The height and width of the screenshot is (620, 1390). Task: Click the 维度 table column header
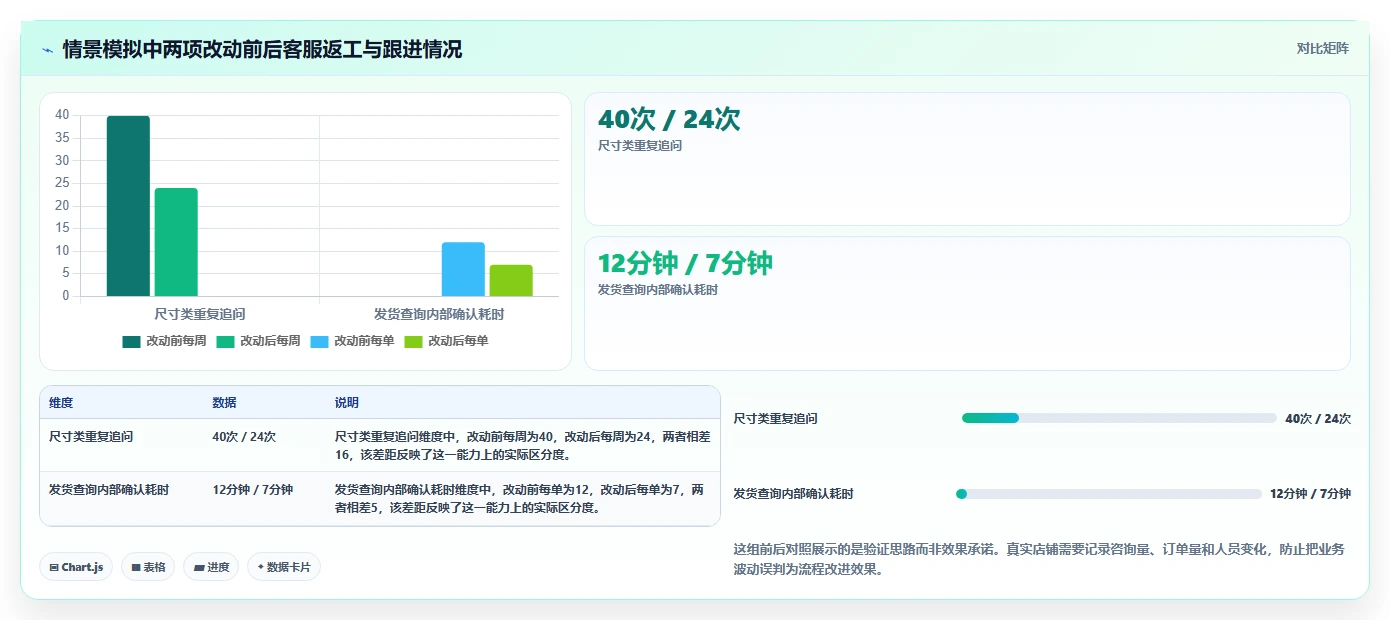tap(61, 403)
